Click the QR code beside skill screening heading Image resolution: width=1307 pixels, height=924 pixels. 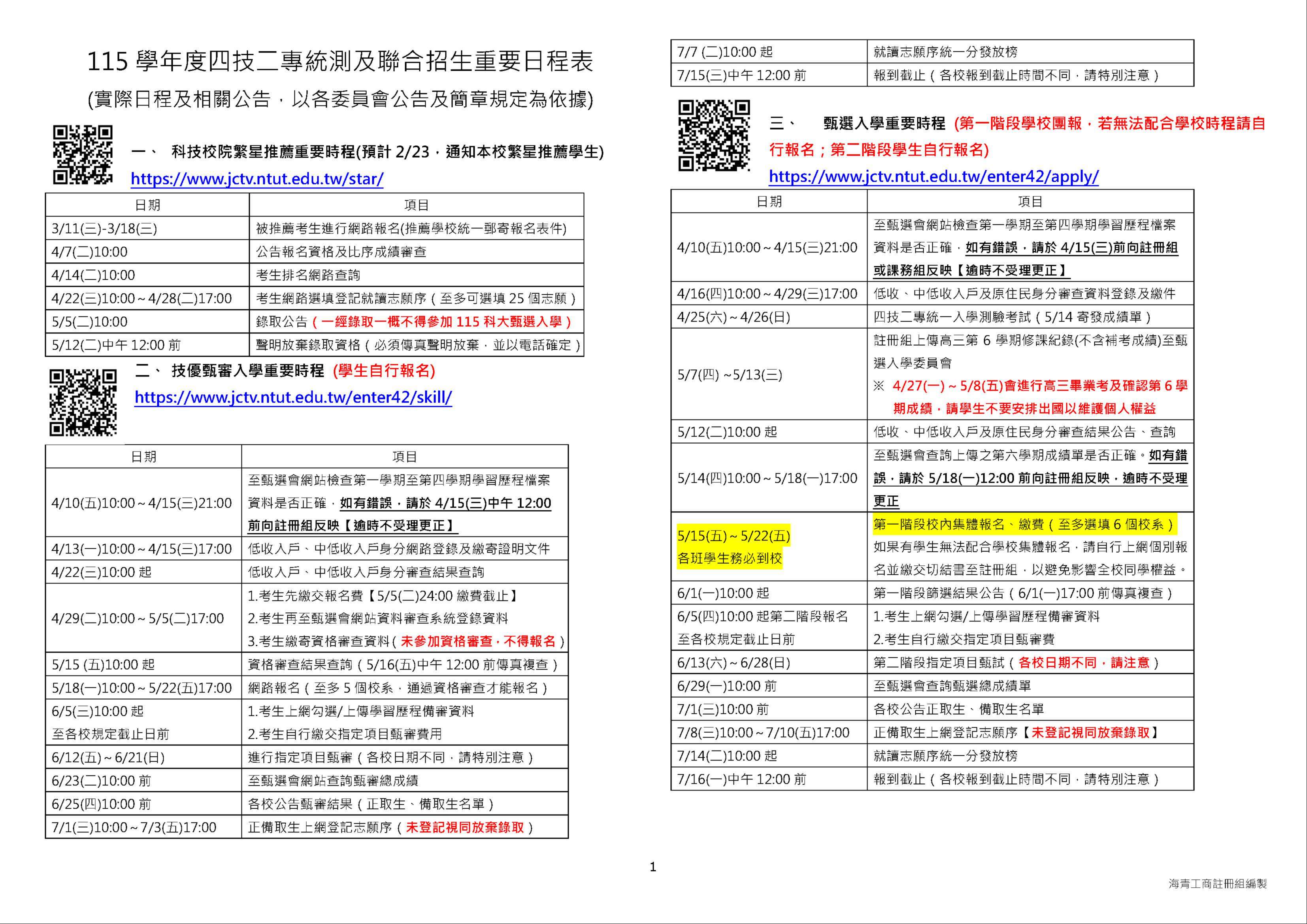point(83,402)
